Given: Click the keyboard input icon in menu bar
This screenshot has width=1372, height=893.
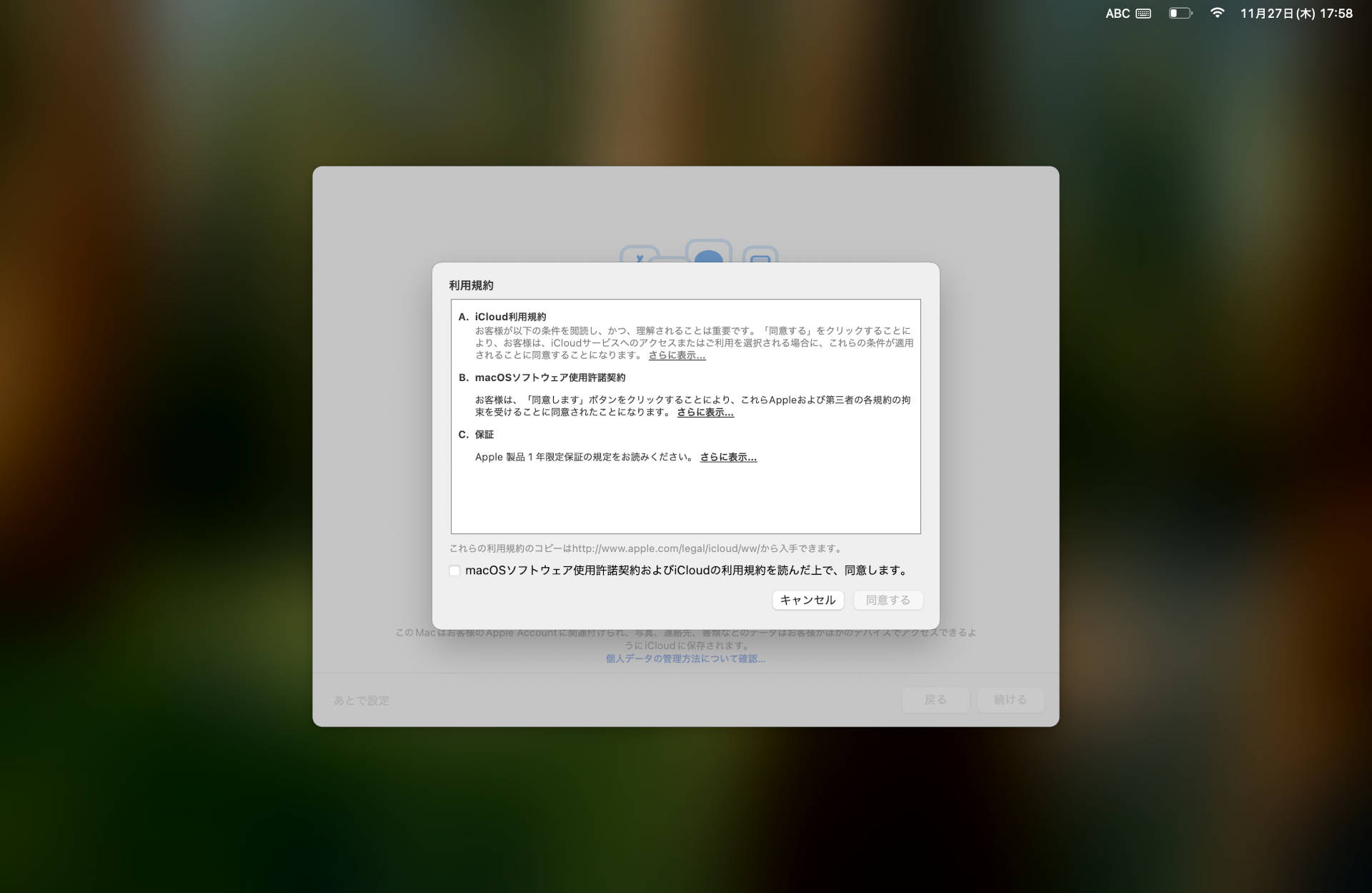Looking at the screenshot, I should tap(1143, 14).
